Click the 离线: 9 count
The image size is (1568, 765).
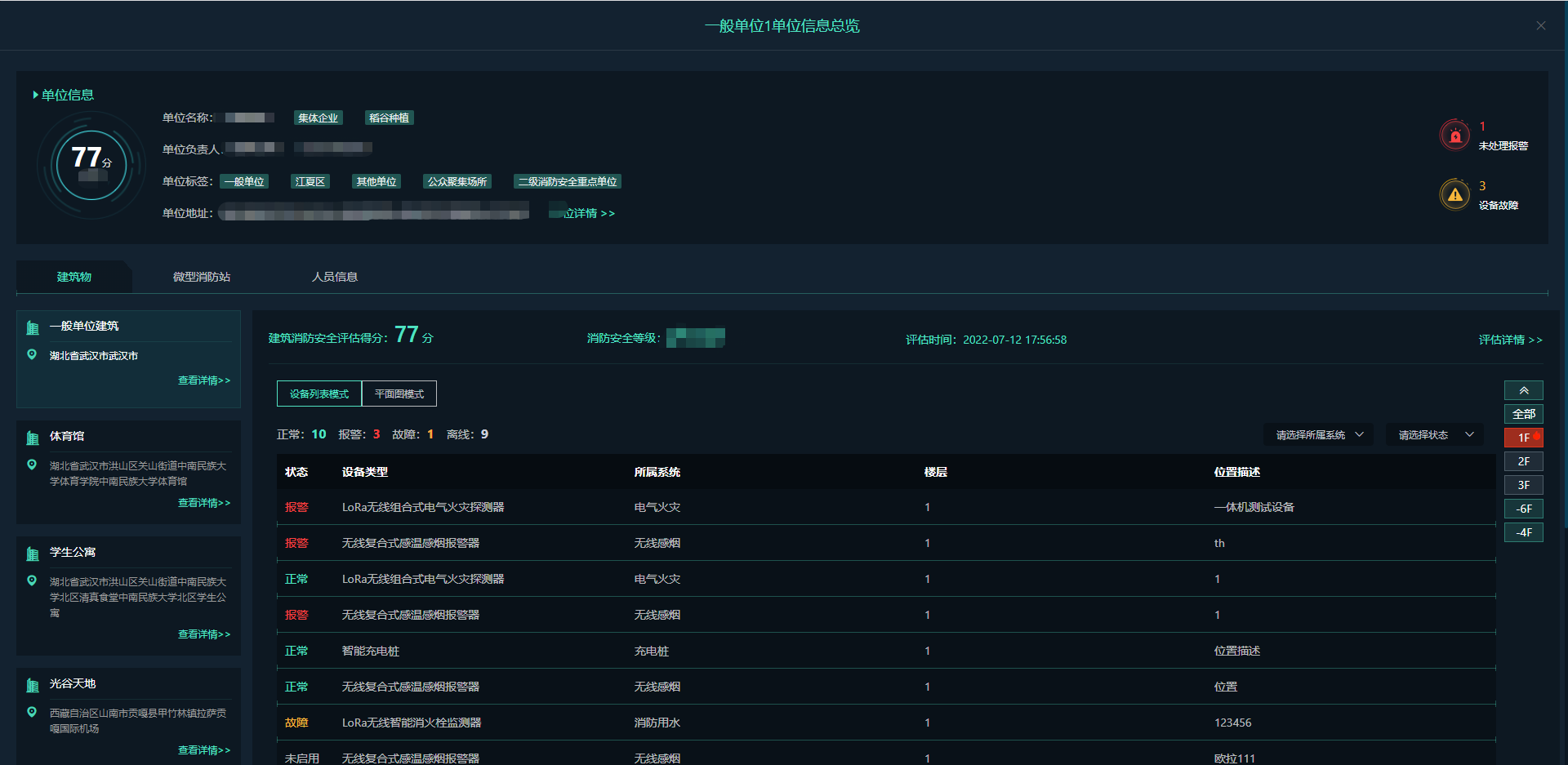point(467,434)
